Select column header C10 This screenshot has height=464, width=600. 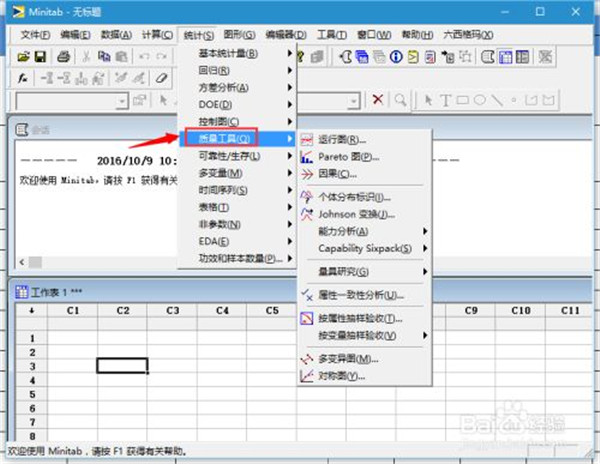tap(520, 310)
